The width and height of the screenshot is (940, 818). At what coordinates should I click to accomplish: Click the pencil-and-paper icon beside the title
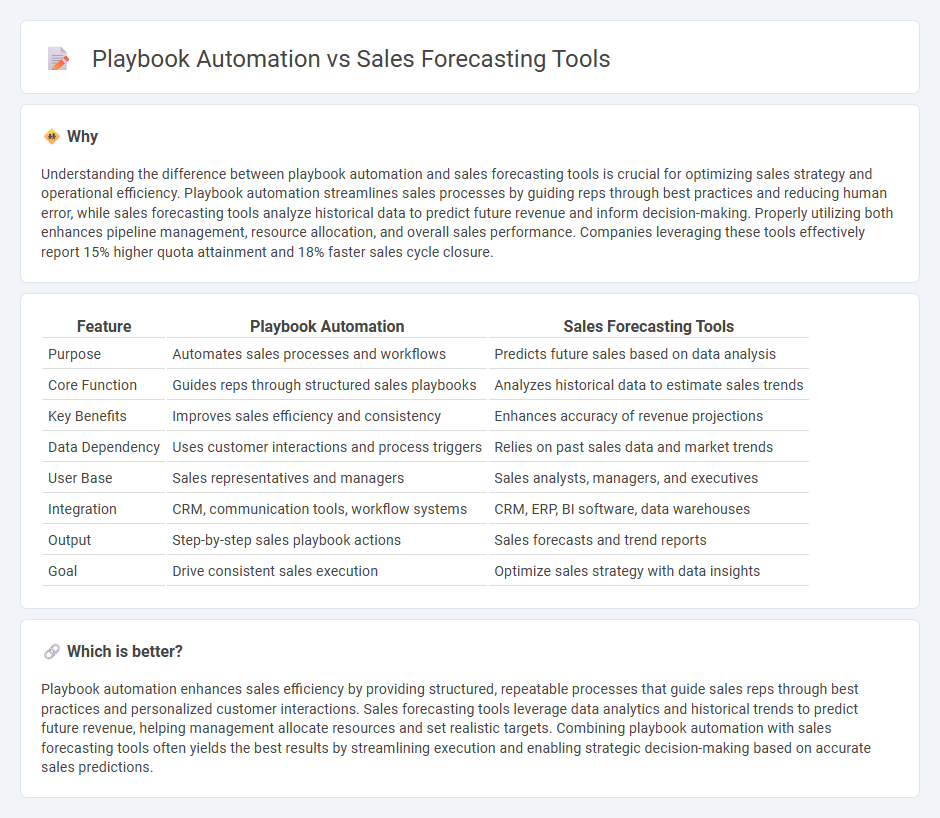pyautogui.click(x=58, y=59)
